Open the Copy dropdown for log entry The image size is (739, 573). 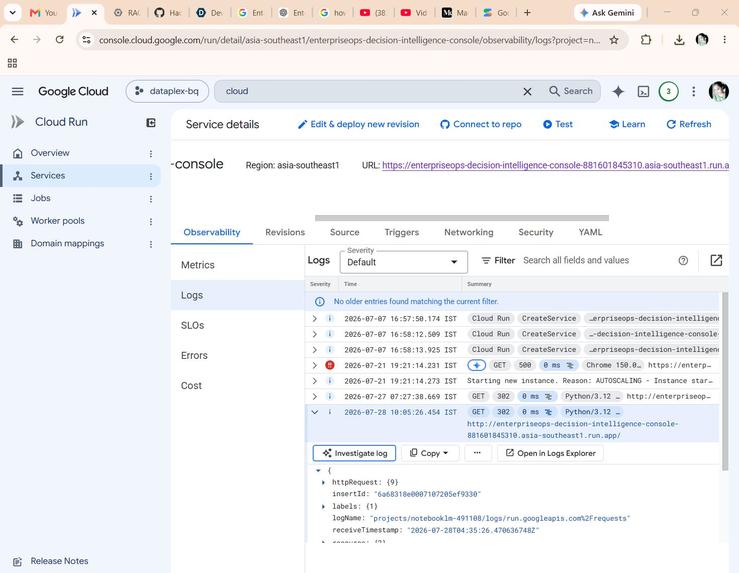click(429, 453)
